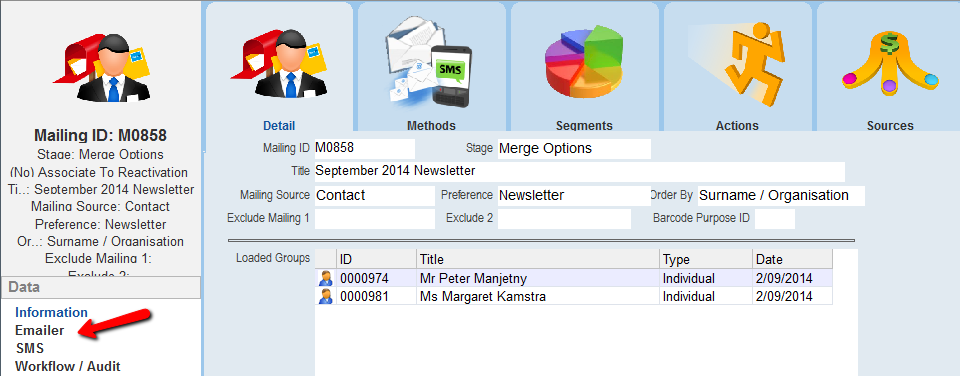This screenshot has height=376, width=960.
Task: Sort Loaded Groups by ID column header
Action: (x=377, y=260)
